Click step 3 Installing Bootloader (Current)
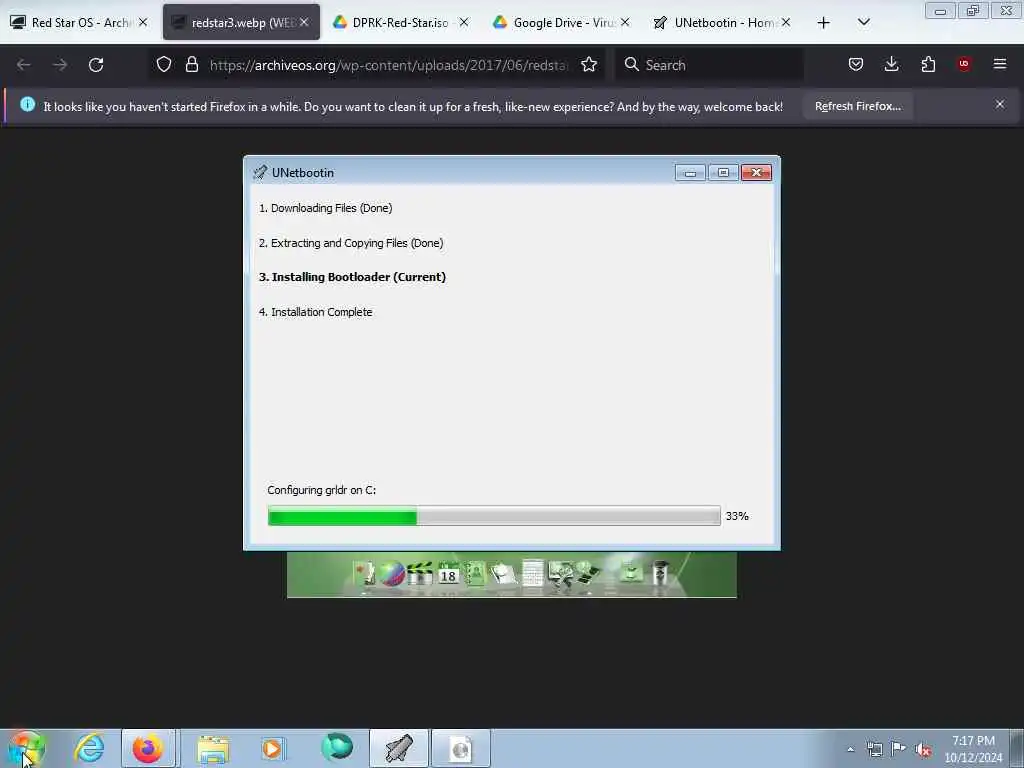Image resolution: width=1024 pixels, height=768 pixels. click(352, 277)
